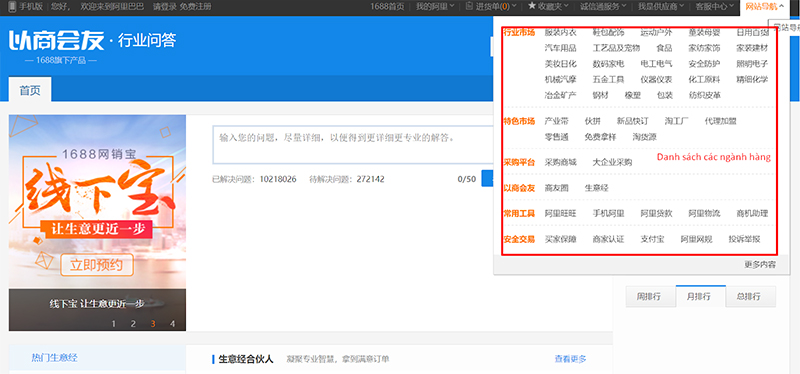Click the 立即预约 banner button
The width and height of the screenshot is (800, 374).
(97, 265)
